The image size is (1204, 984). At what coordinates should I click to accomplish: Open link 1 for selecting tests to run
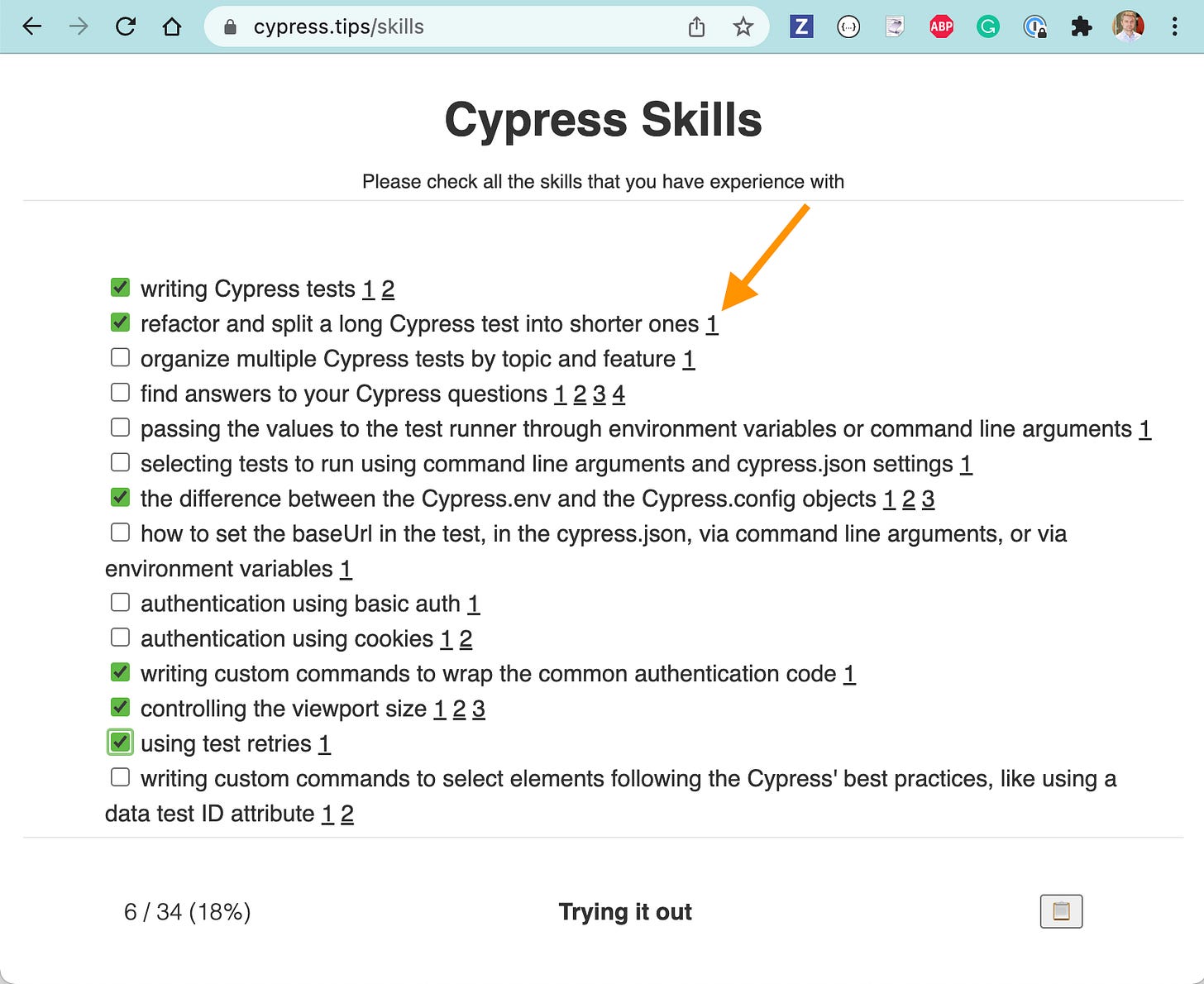click(966, 464)
